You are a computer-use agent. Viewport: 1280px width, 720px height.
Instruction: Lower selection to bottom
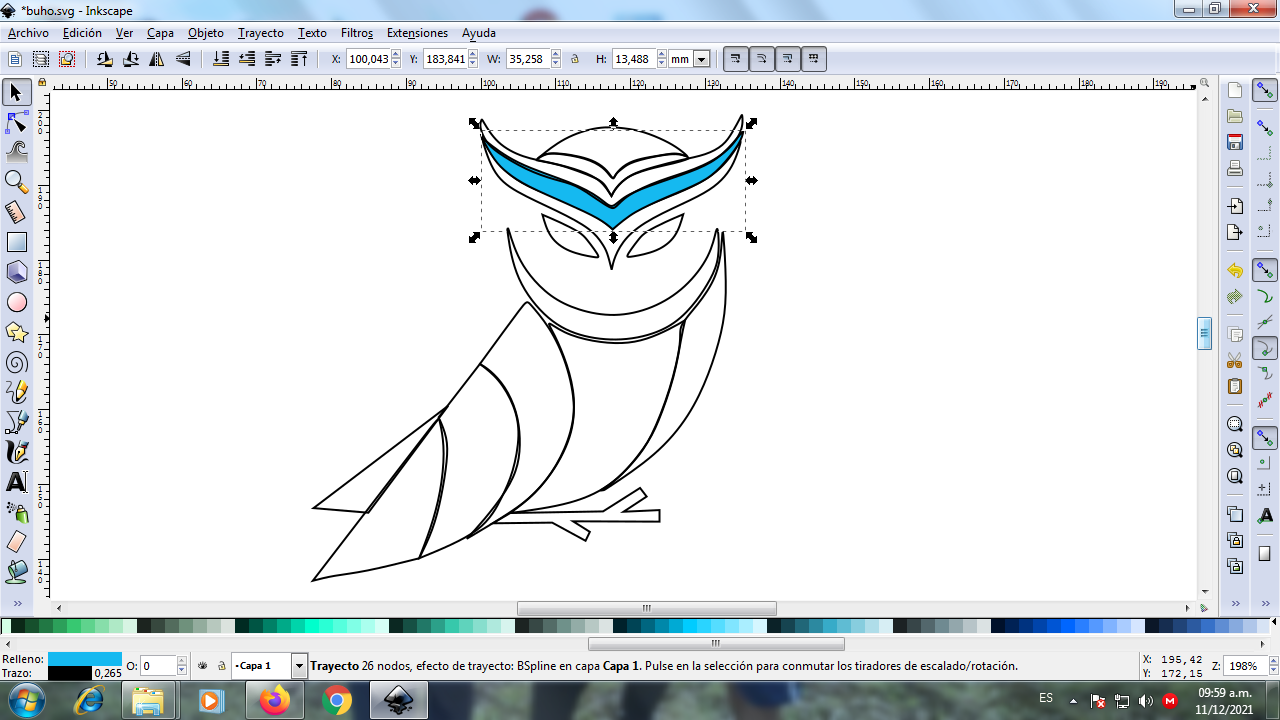point(221,59)
